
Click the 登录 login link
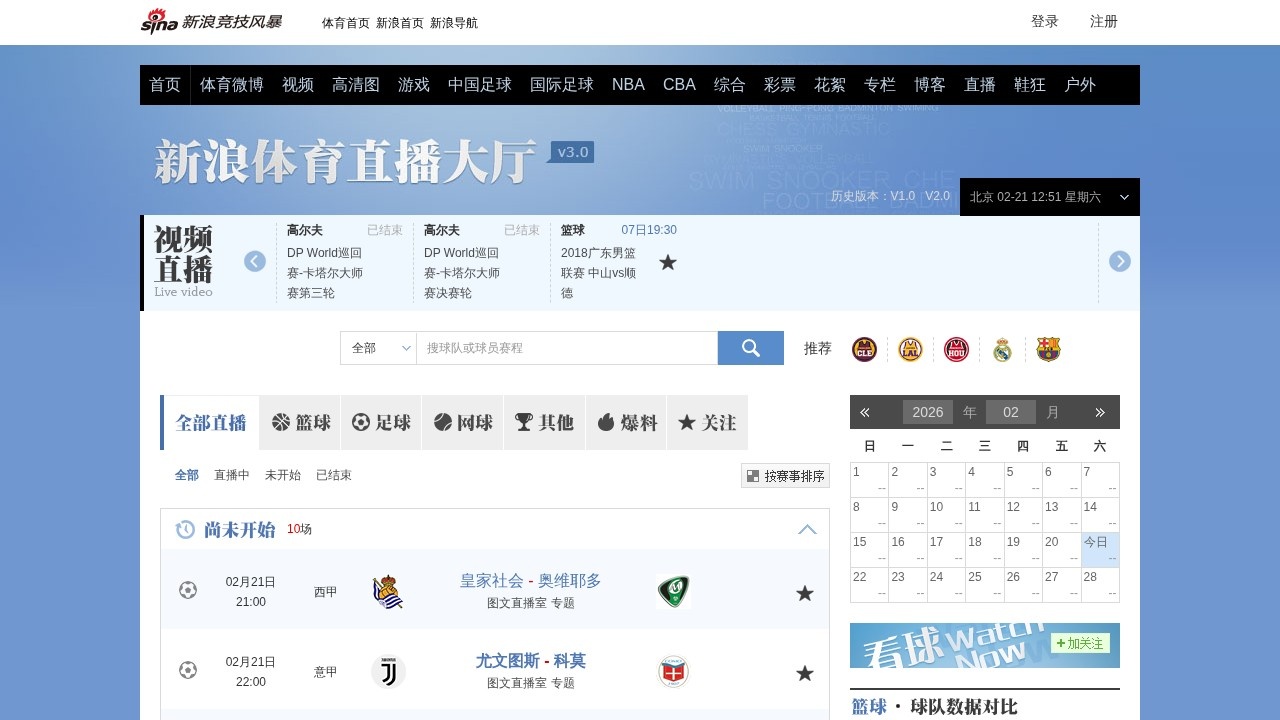pyautogui.click(x=1045, y=21)
